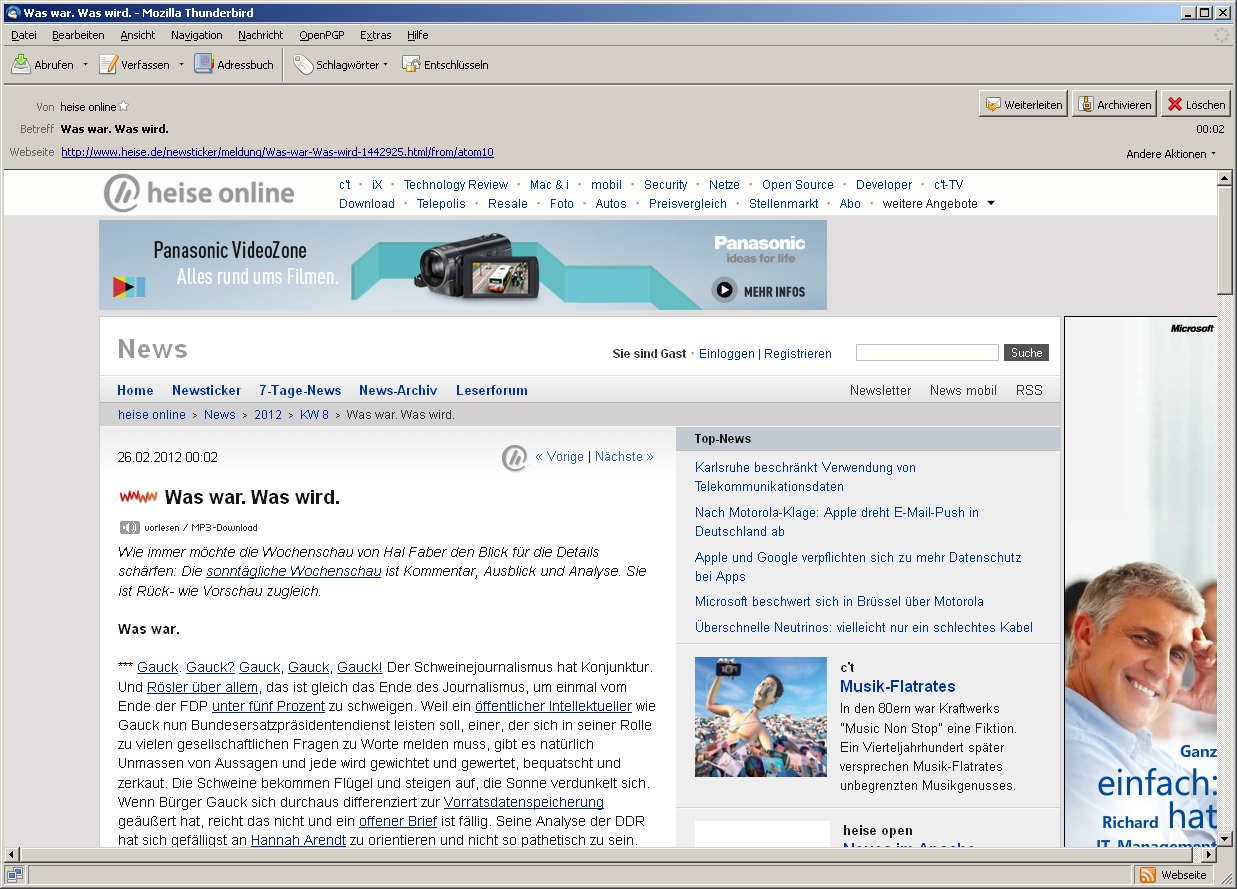Open the OpenPGP menu
1237x889 pixels.
(321, 35)
